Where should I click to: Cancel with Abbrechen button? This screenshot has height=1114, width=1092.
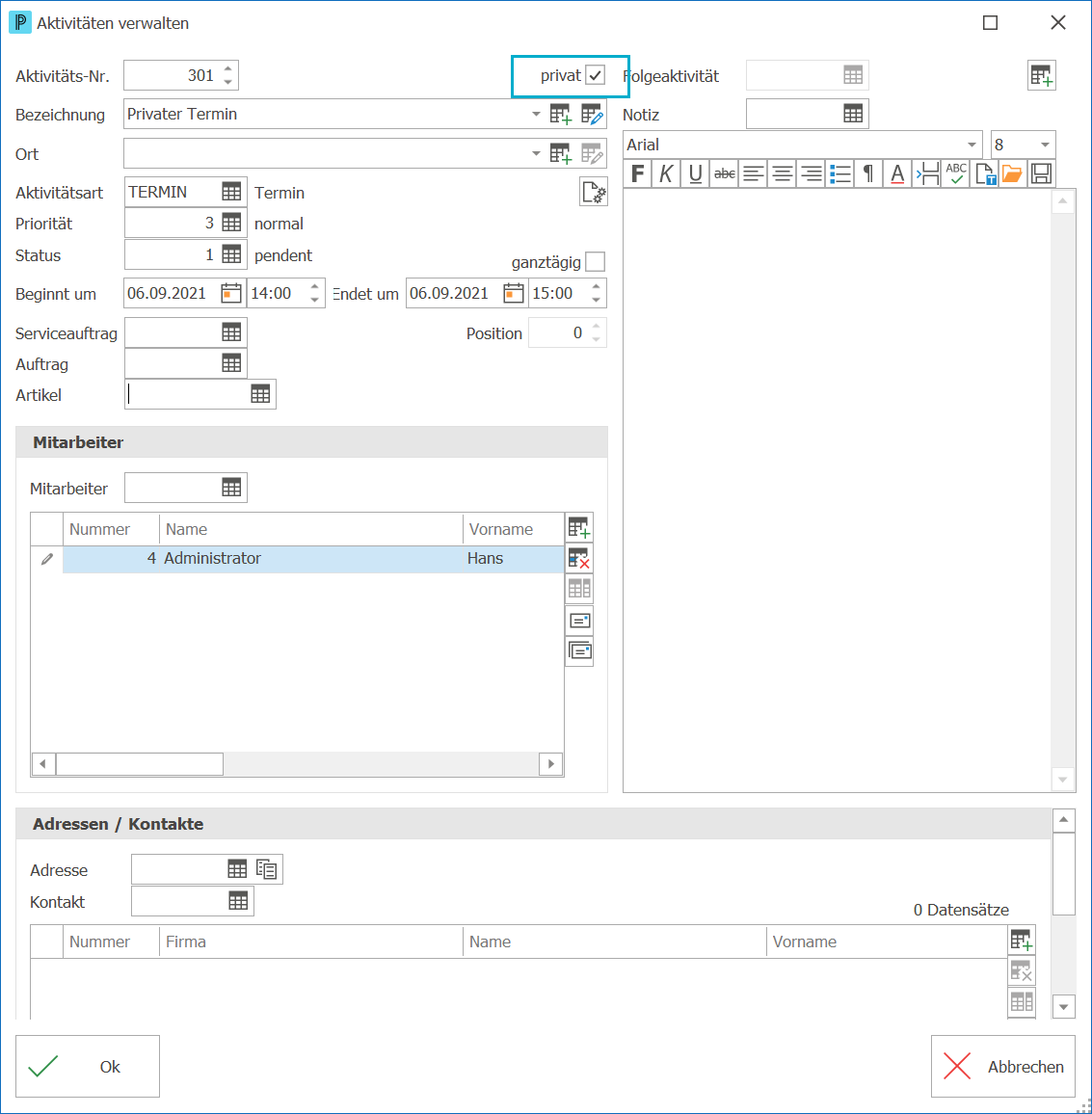tap(1002, 1067)
